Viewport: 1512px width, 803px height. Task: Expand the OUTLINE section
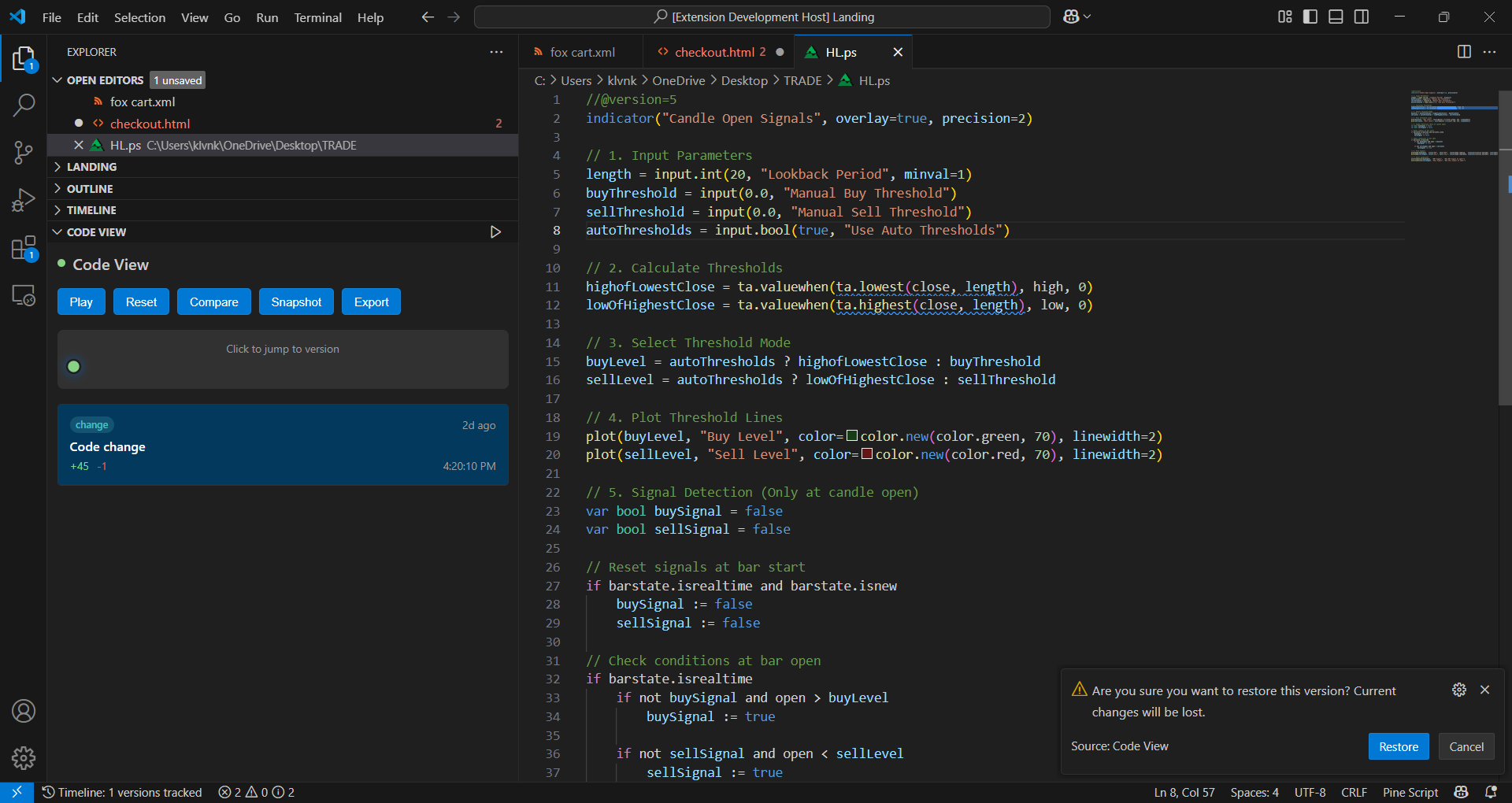point(283,189)
